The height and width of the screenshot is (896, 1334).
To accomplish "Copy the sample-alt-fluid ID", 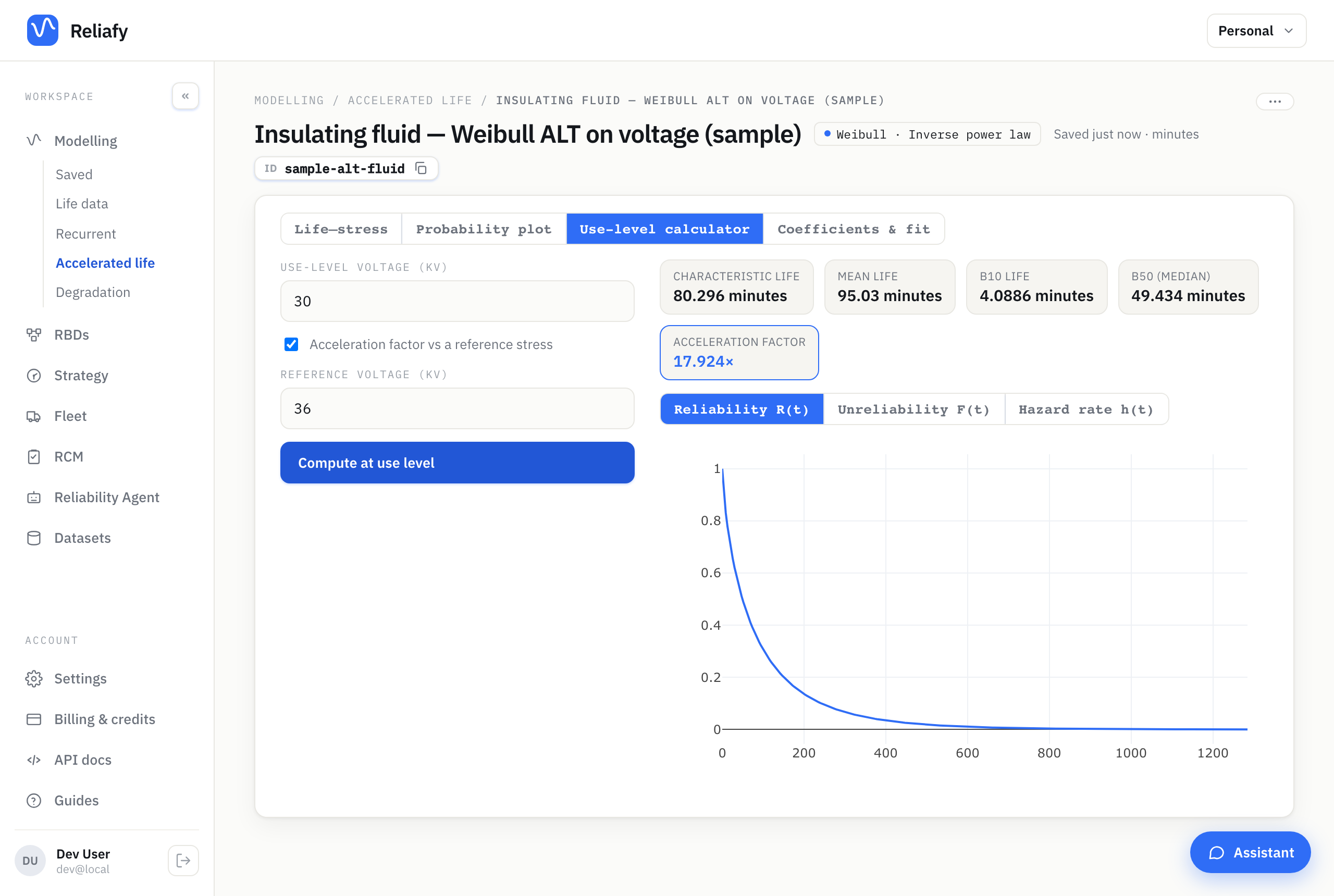I will pos(421,169).
